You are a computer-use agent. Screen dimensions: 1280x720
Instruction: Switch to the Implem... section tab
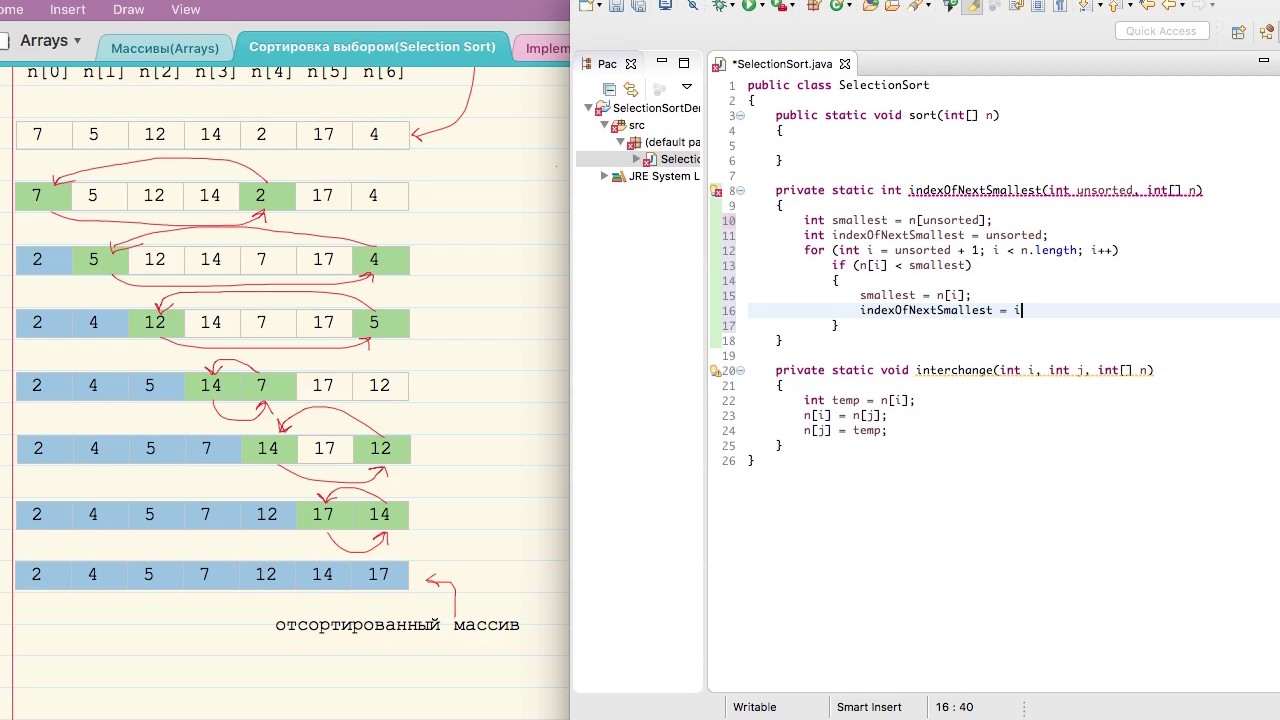[546, 48]
